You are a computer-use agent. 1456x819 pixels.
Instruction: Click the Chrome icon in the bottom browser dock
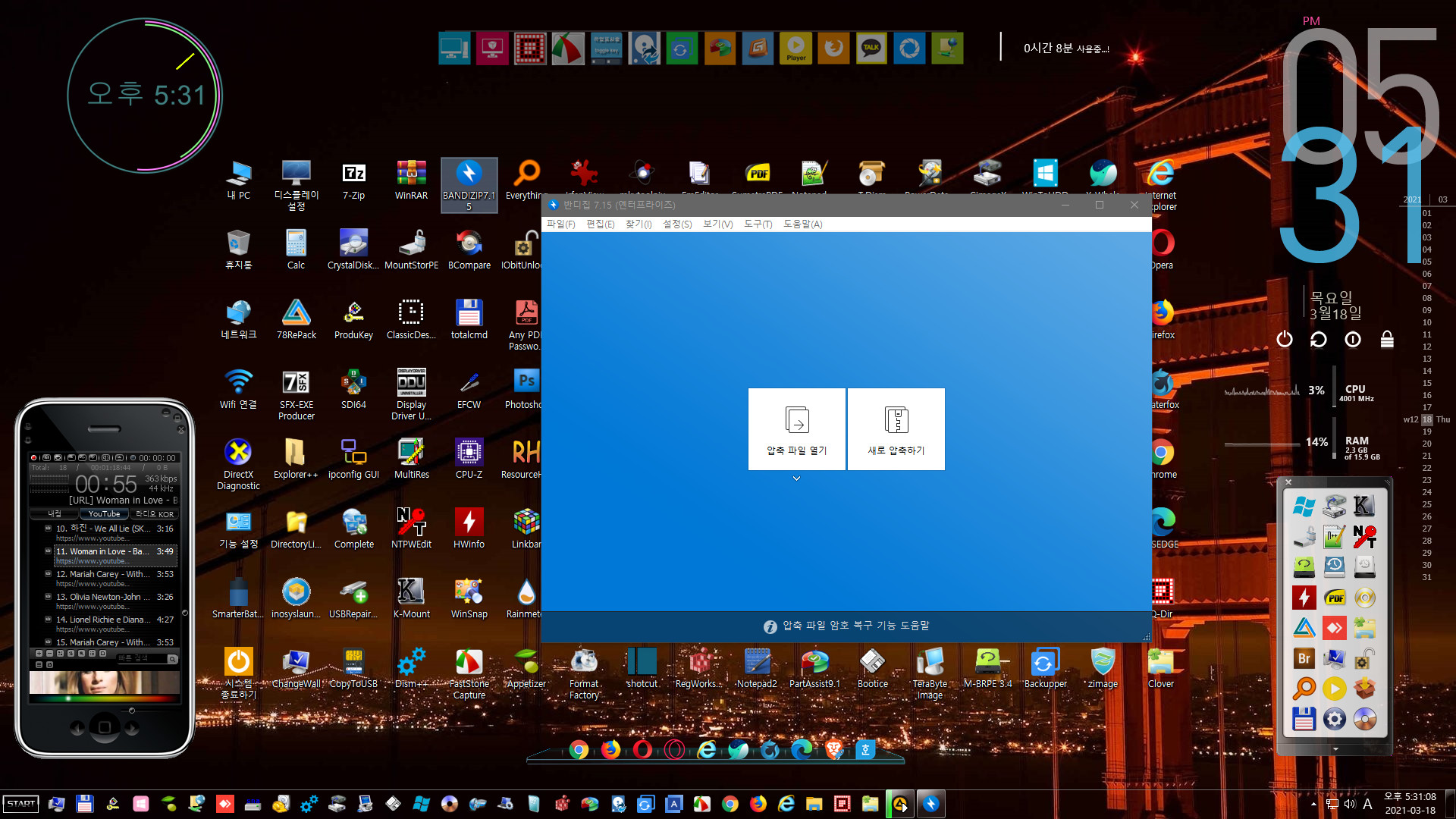coord(579,750)
